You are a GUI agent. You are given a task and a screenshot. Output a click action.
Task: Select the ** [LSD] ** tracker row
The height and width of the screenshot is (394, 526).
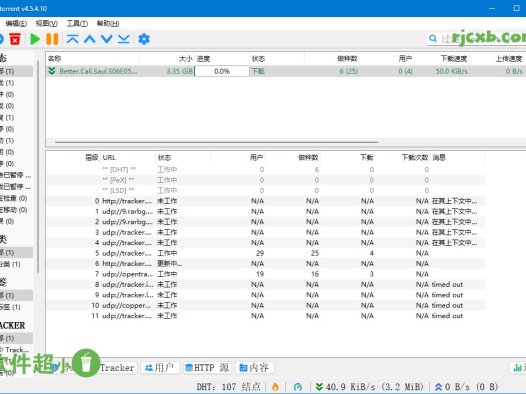click(266, 190)
